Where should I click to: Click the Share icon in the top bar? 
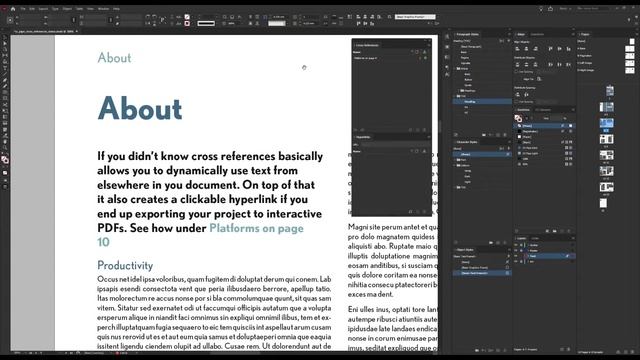[x=550, y=9]
